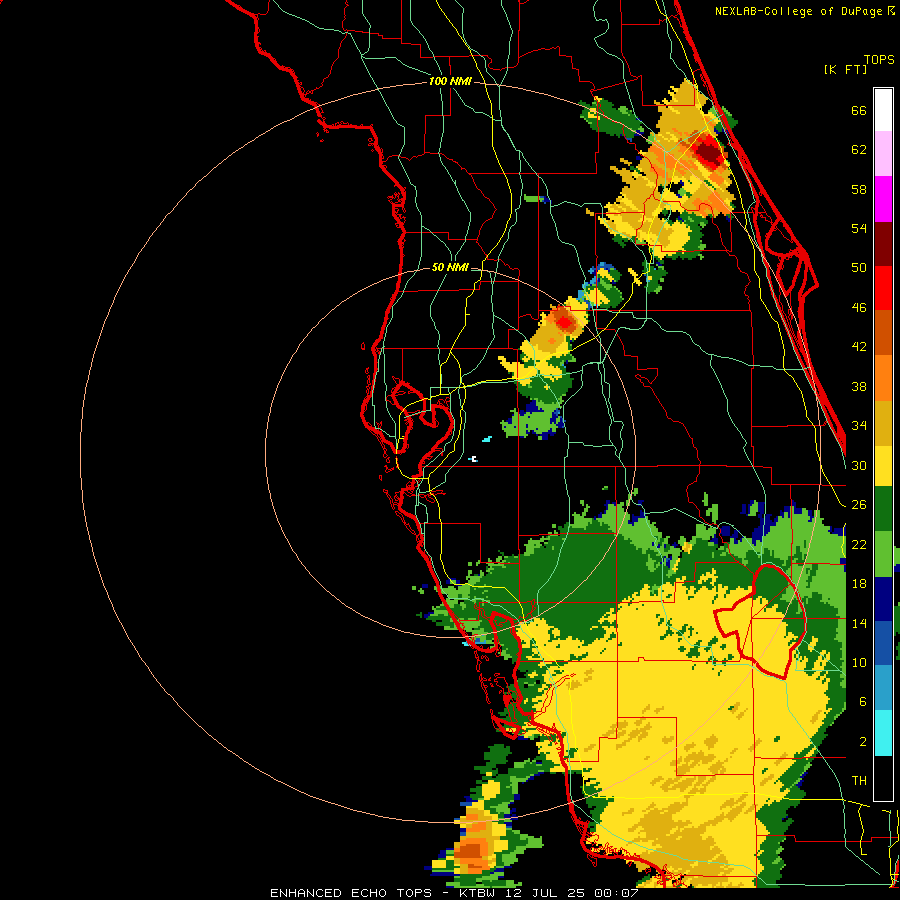
Task: Pick the light pink legend swatch
Action: [883, 154]
